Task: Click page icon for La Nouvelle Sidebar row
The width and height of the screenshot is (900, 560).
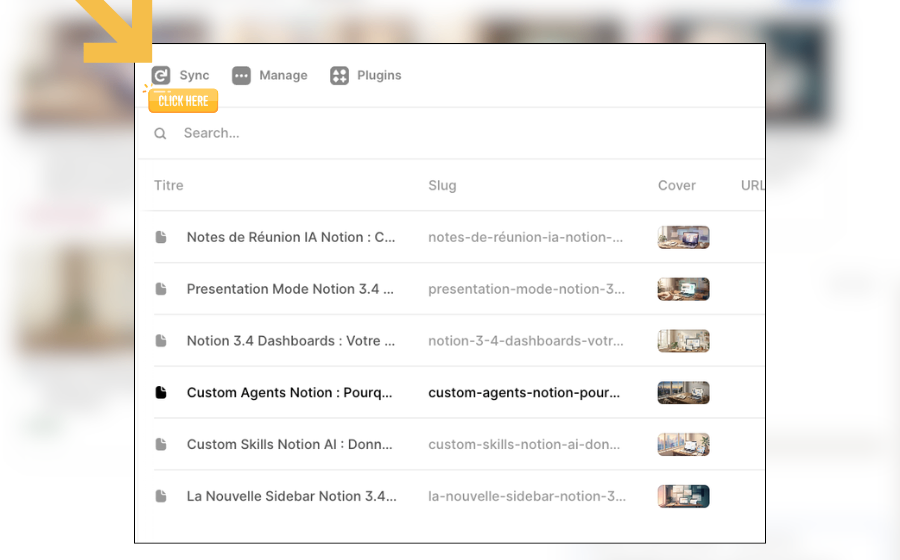Action: [x=161, y=496]
